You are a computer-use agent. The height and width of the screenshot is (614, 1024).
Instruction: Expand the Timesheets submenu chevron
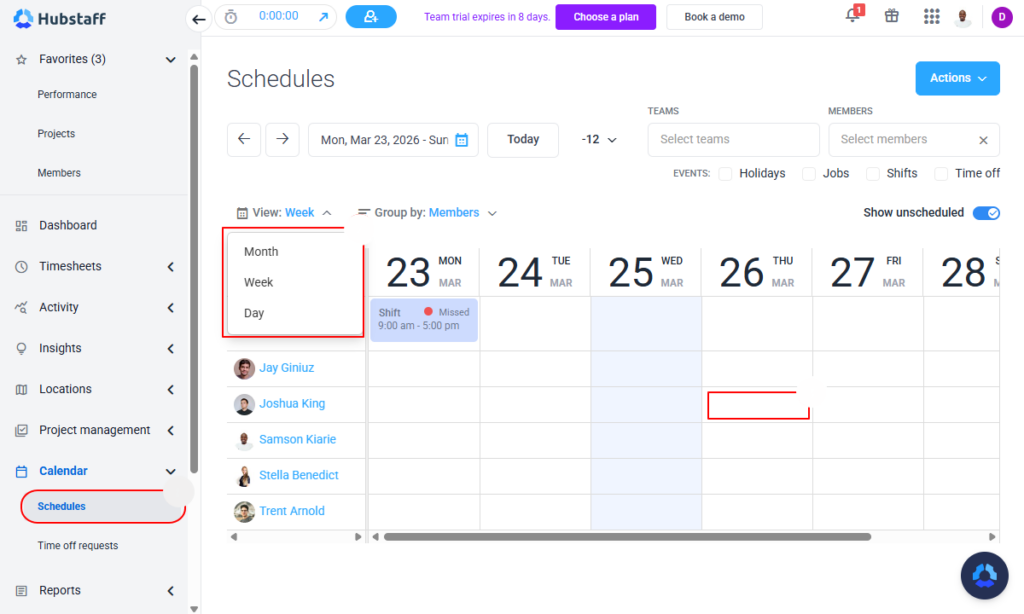(x=170, y=267)
